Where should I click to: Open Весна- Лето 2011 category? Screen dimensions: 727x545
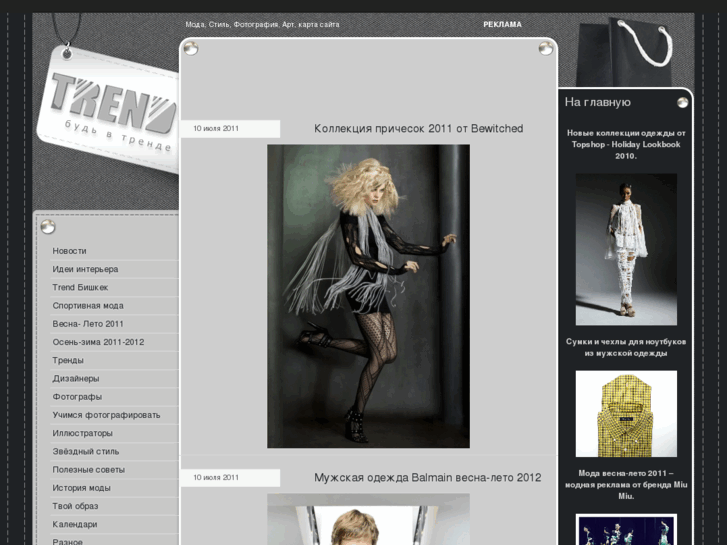click(x=88, y=324)
